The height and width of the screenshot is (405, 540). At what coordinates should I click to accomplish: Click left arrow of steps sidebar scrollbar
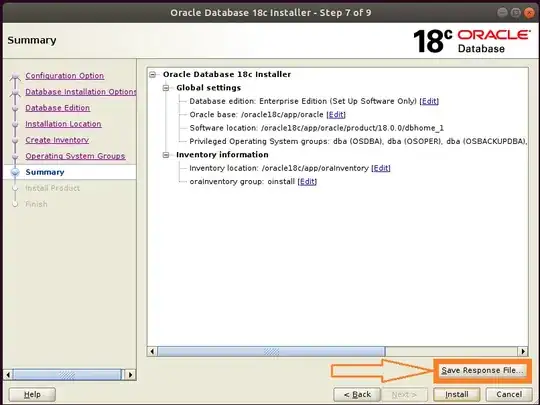click(8, 375)
